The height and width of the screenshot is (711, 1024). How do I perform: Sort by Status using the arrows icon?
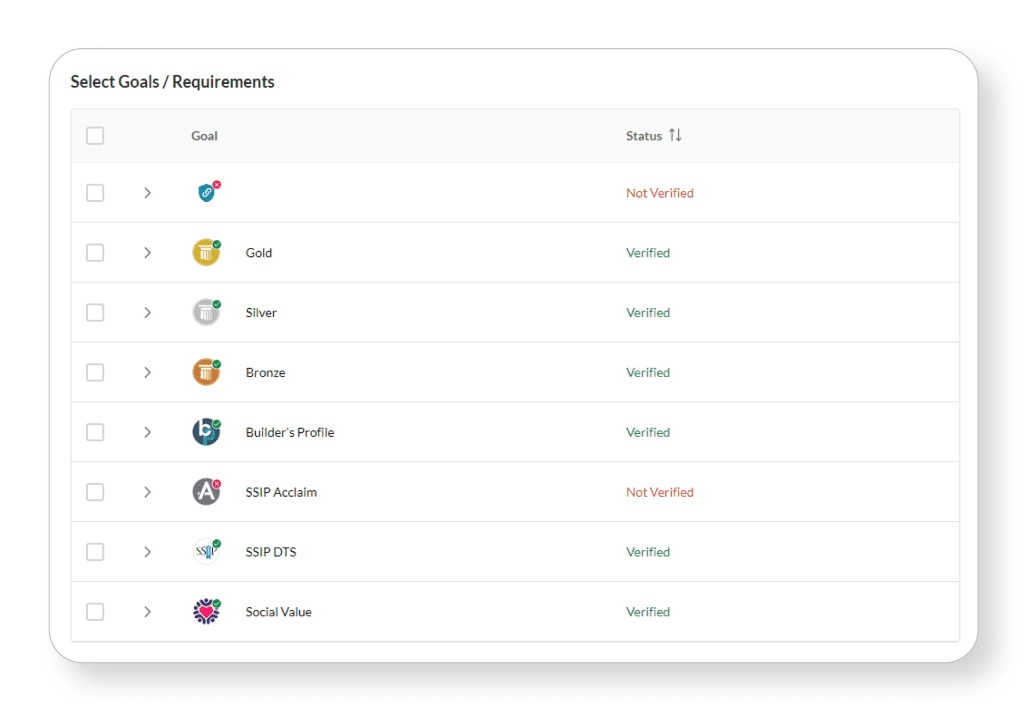coord(676,135)
